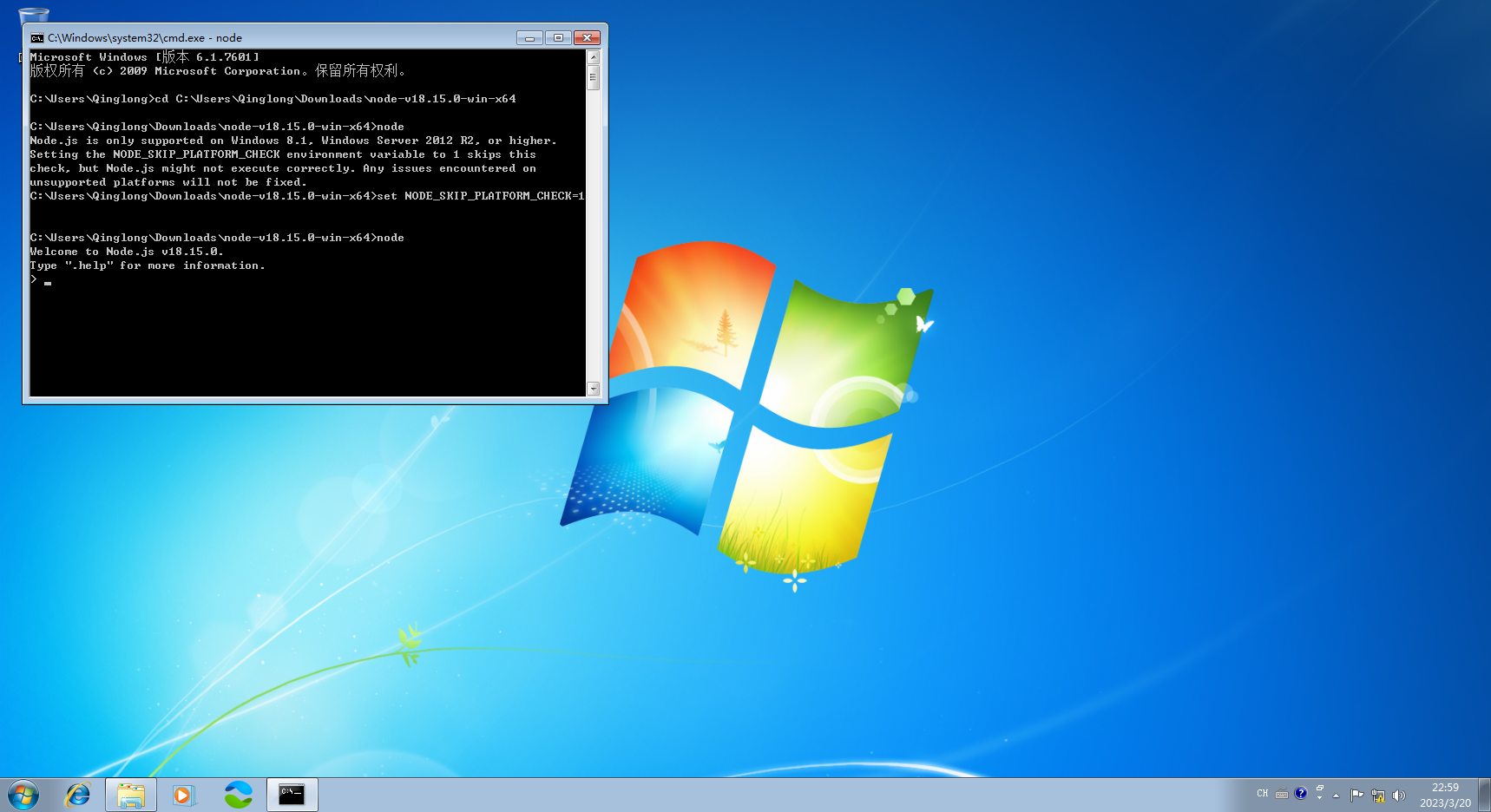This screenshot has width=1491, height=812.
Task: Launch Windows Media Player from the taskbar
Action: point(183,794)
